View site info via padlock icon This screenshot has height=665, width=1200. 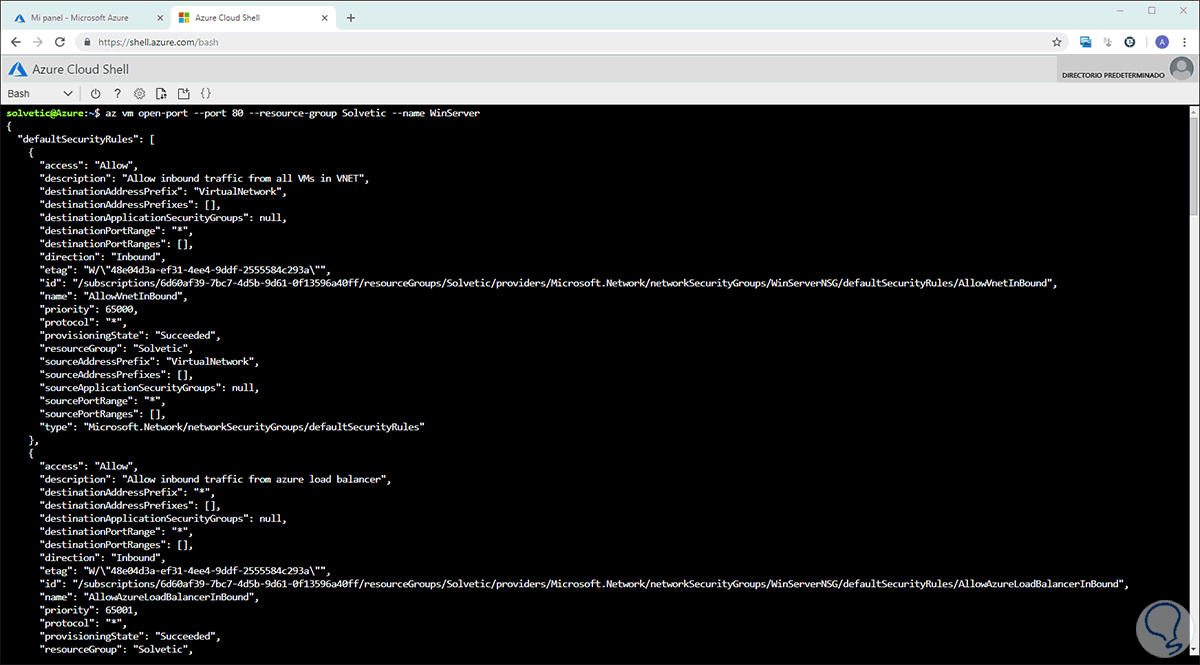pos(88,42)
